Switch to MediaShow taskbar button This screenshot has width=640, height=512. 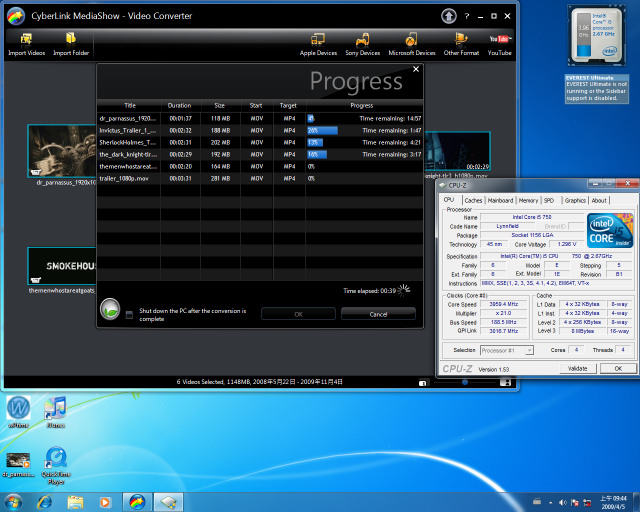coord(138,502)
